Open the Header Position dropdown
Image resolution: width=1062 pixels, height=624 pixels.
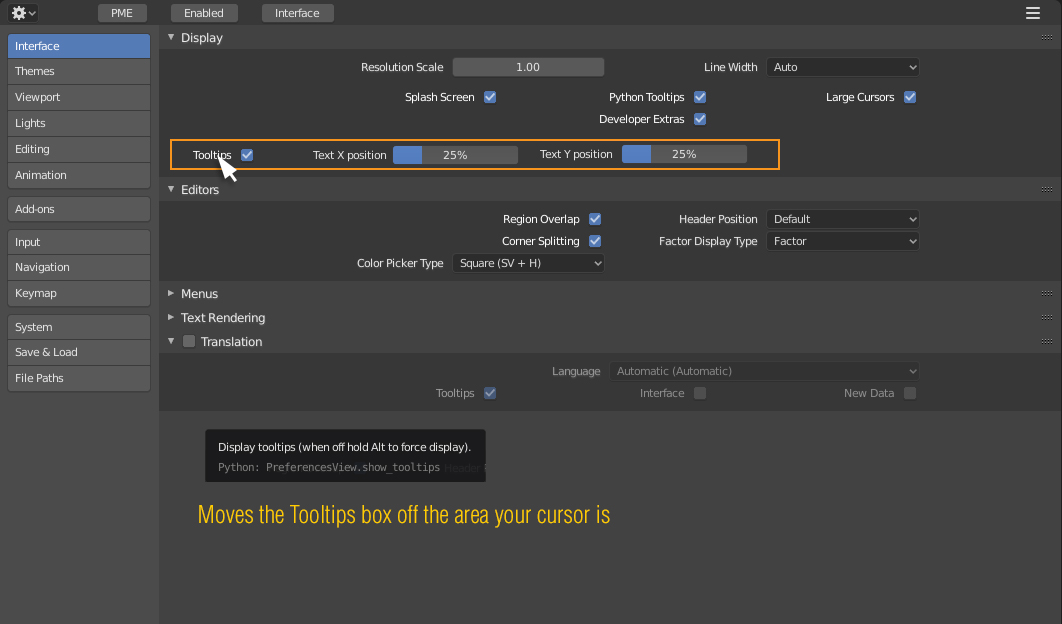pyautogui.click(x=843, y=220)
